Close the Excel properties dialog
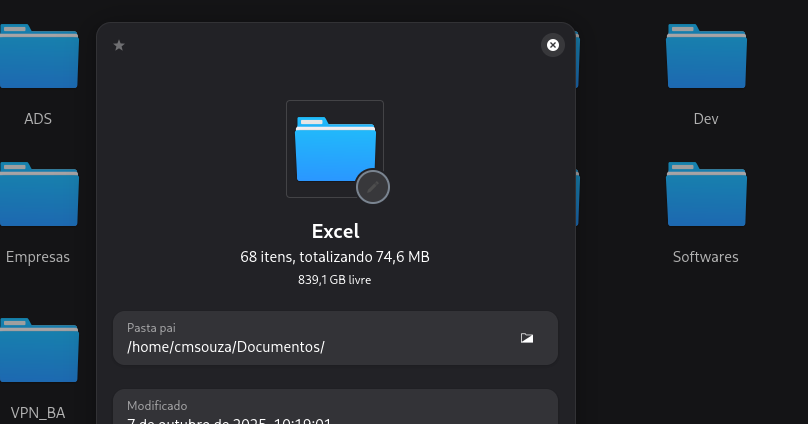808x424 pixels. pos(553,45)
